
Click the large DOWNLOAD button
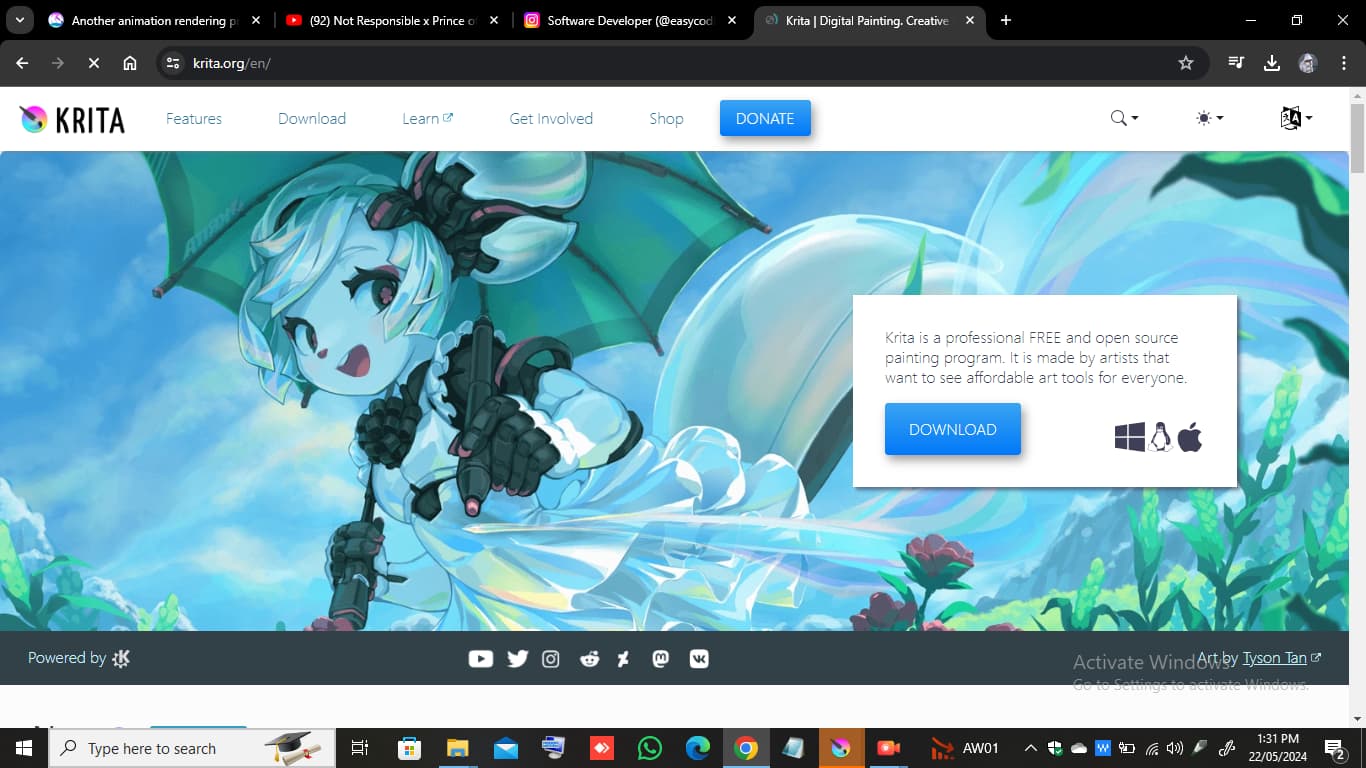[x=953, y=429]
